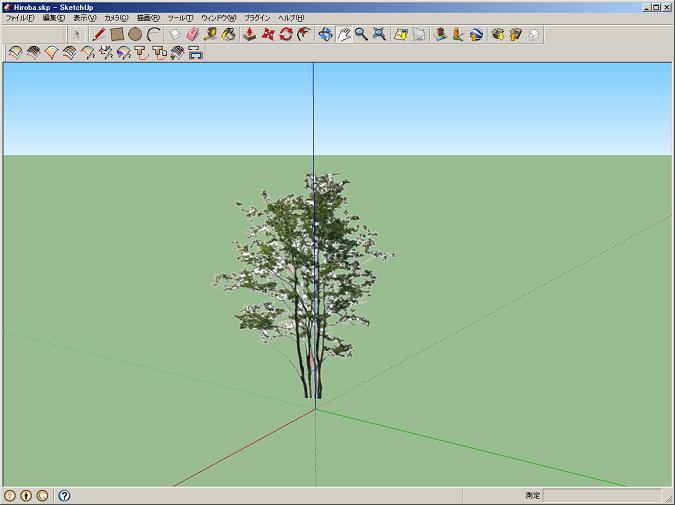Select the Rectangle drawing tool

(x=117, y=34)
